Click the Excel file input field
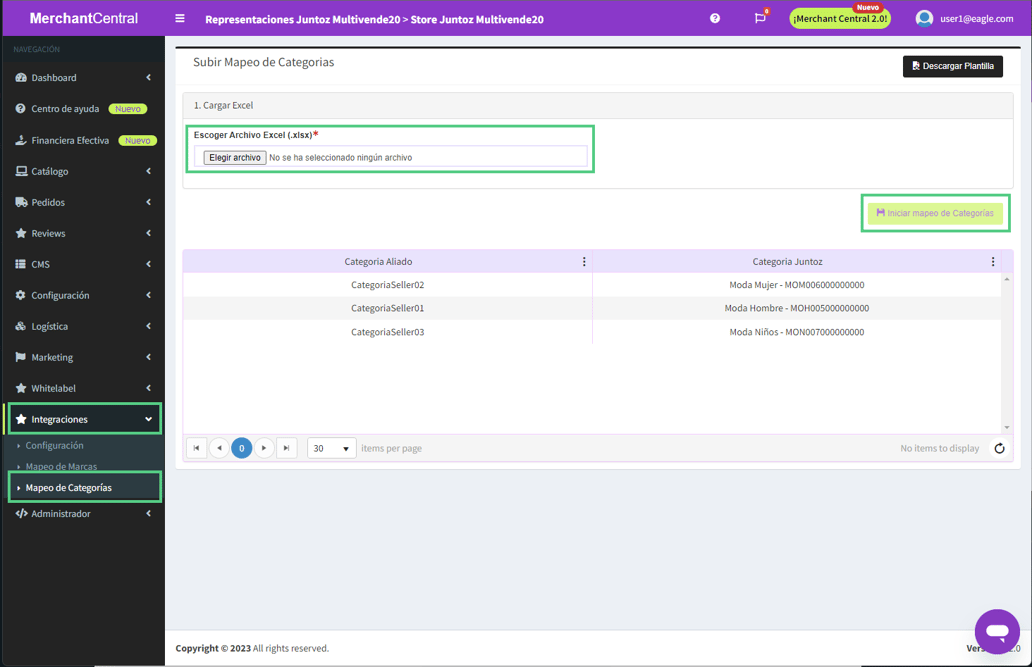 390,157
